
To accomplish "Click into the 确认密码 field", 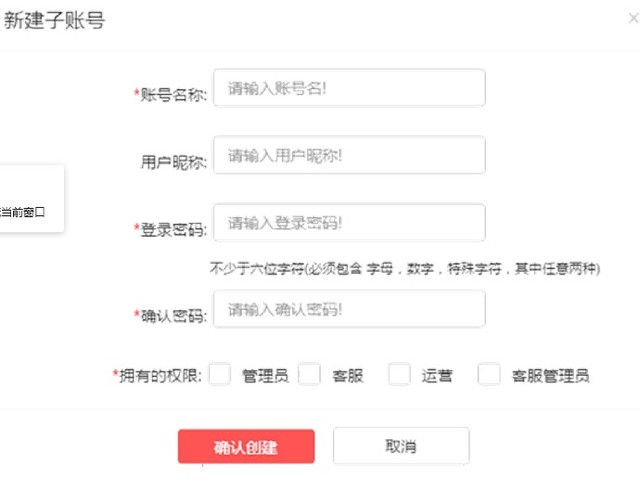I will click(348, 309).
